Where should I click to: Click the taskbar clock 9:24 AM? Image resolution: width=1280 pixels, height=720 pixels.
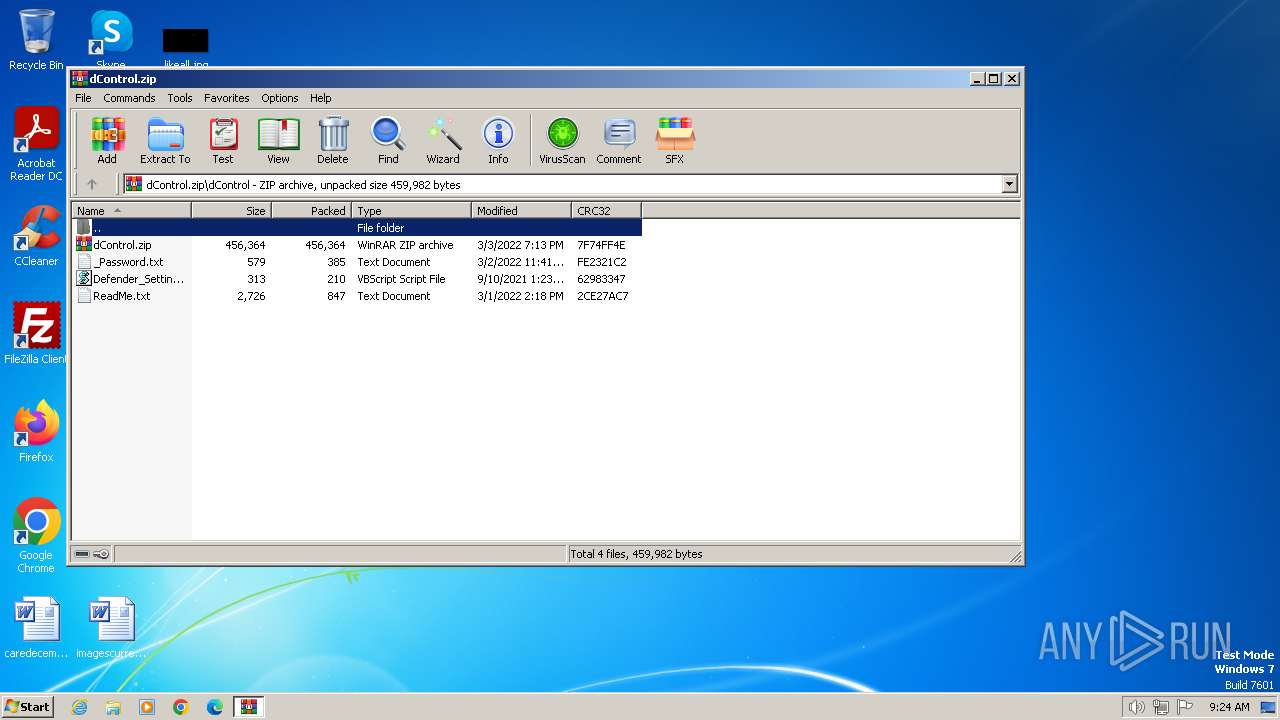pyautogui.click(x=1229, y=707)
